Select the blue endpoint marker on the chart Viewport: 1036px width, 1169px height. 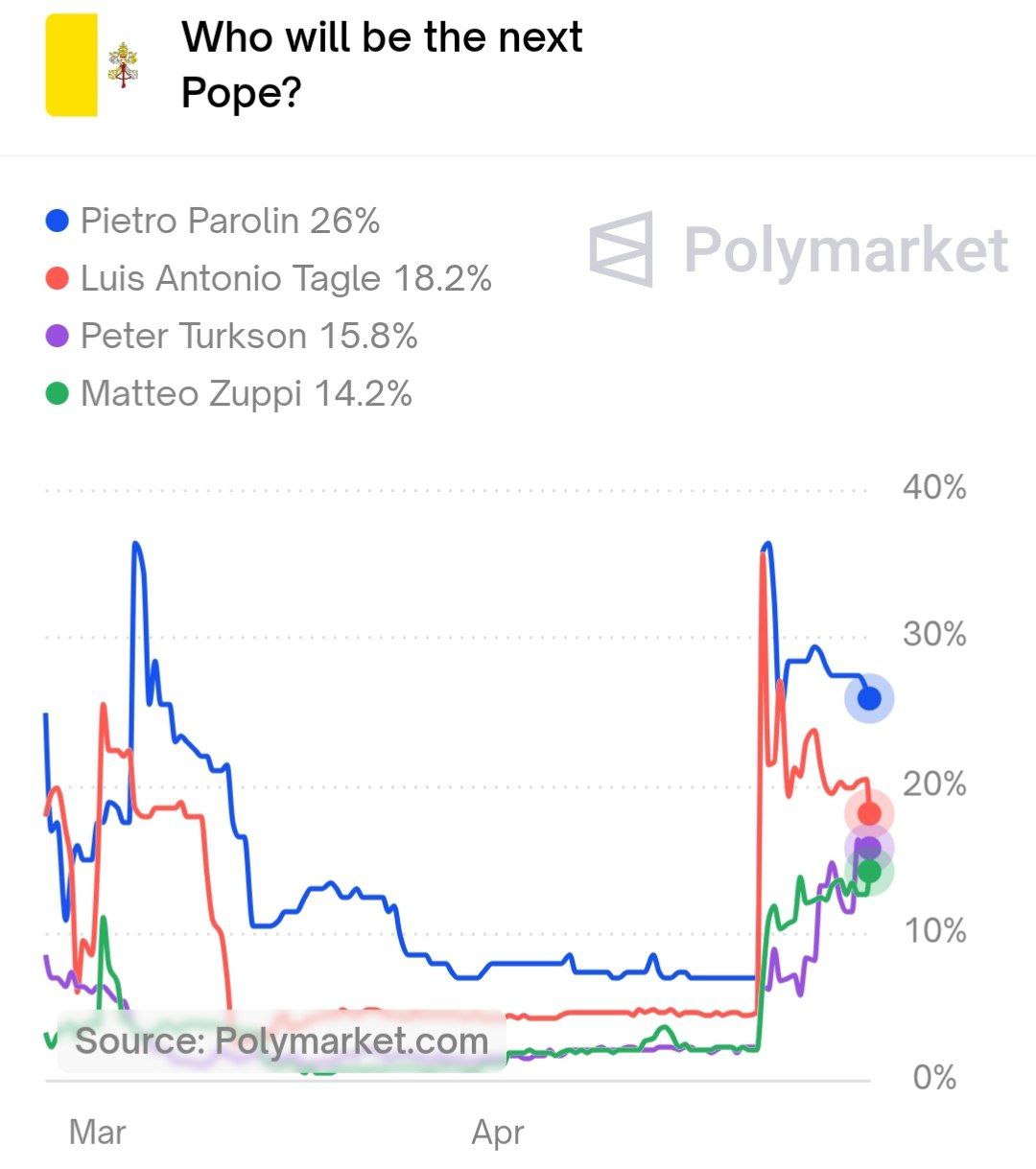pos(869,699)
